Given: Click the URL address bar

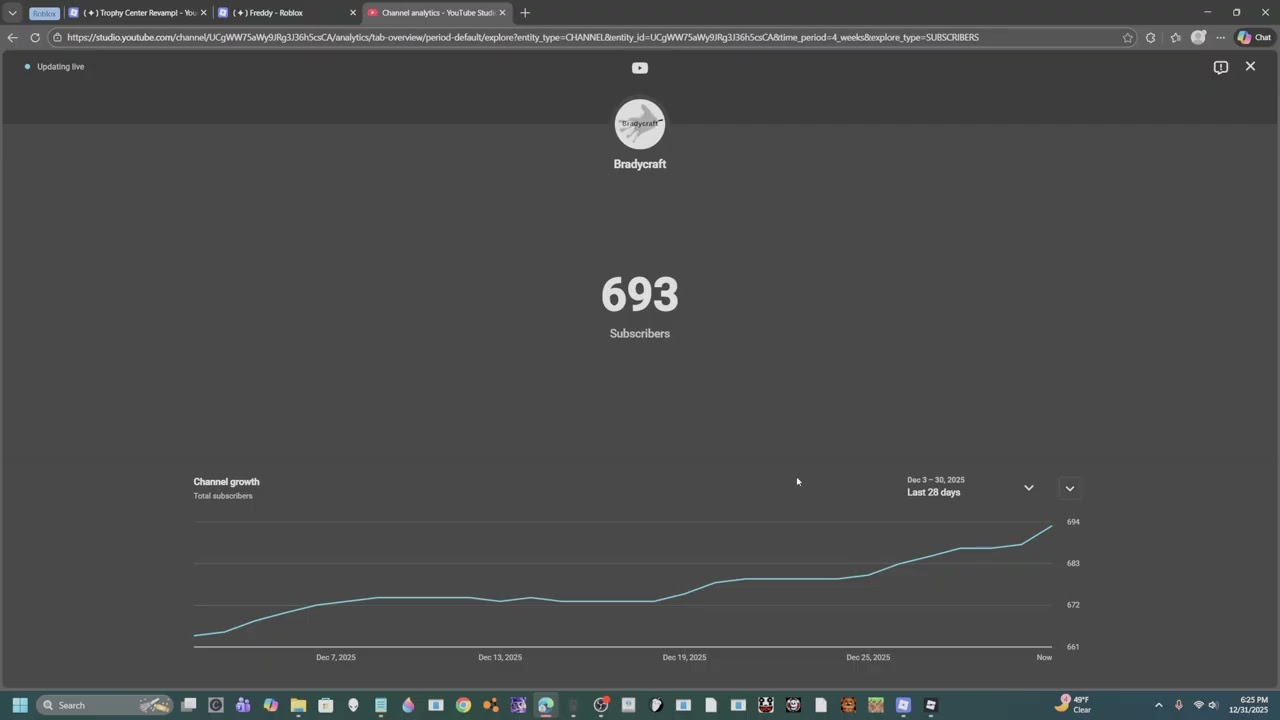Looking at the screenshot, I should point(590,37).
